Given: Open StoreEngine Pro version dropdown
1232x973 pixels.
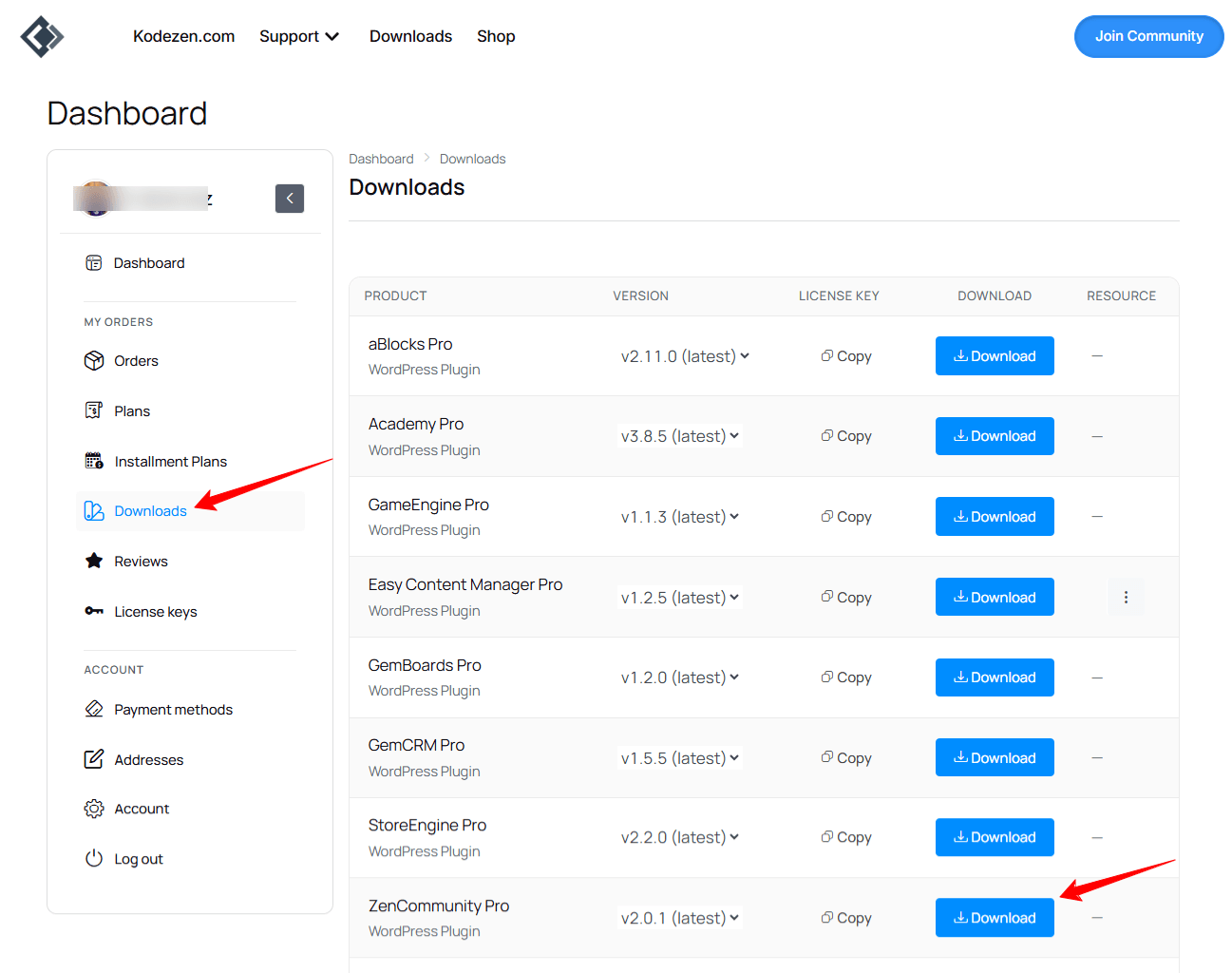Looking at the screenshot, I should pos(680,837).
